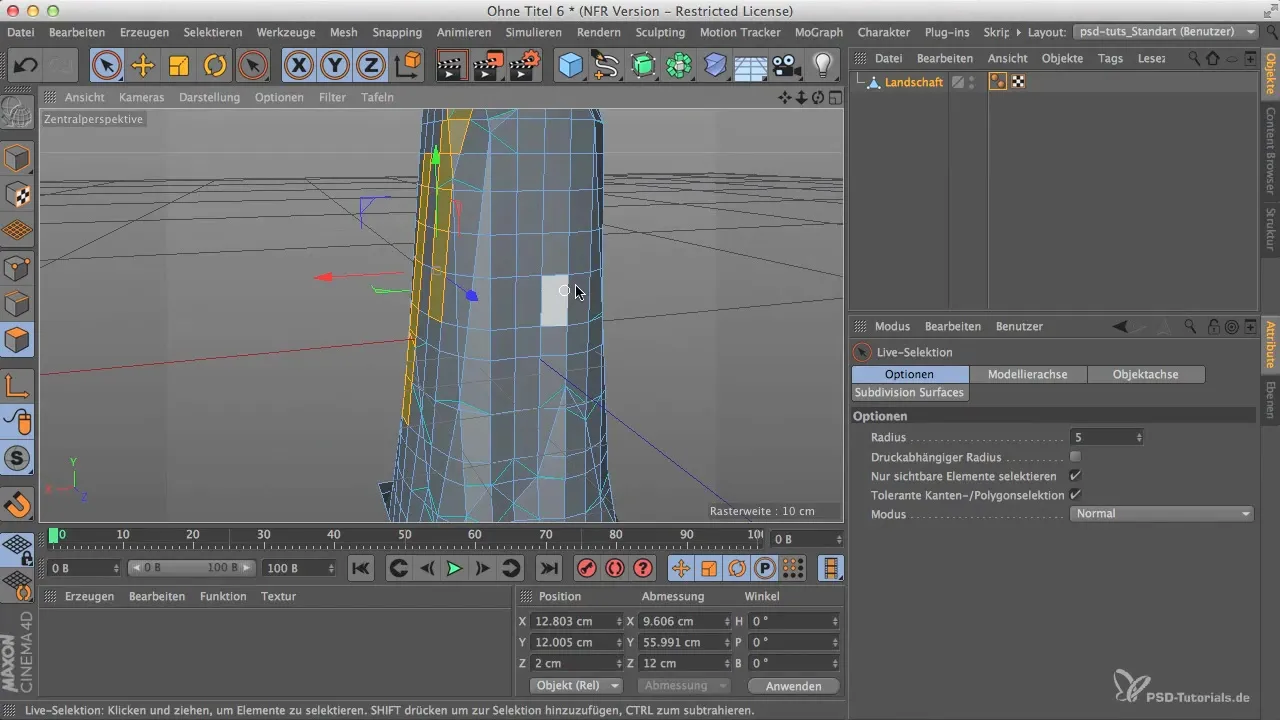Toggle Y axis lock

click(x=335, y=66)
